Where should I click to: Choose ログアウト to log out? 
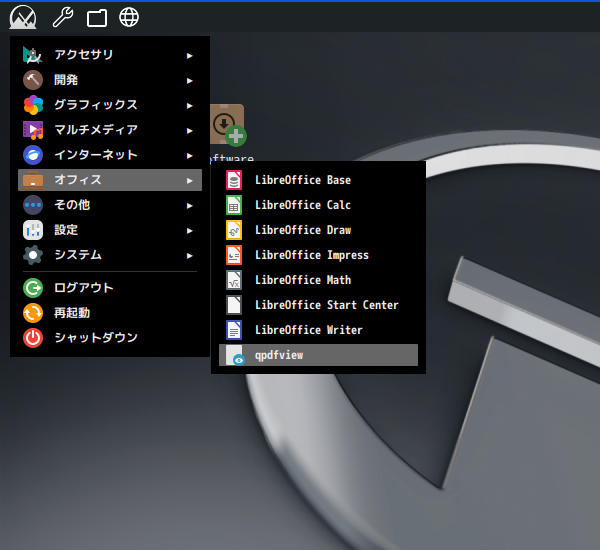pyautogui.click(x=83, y=288)
